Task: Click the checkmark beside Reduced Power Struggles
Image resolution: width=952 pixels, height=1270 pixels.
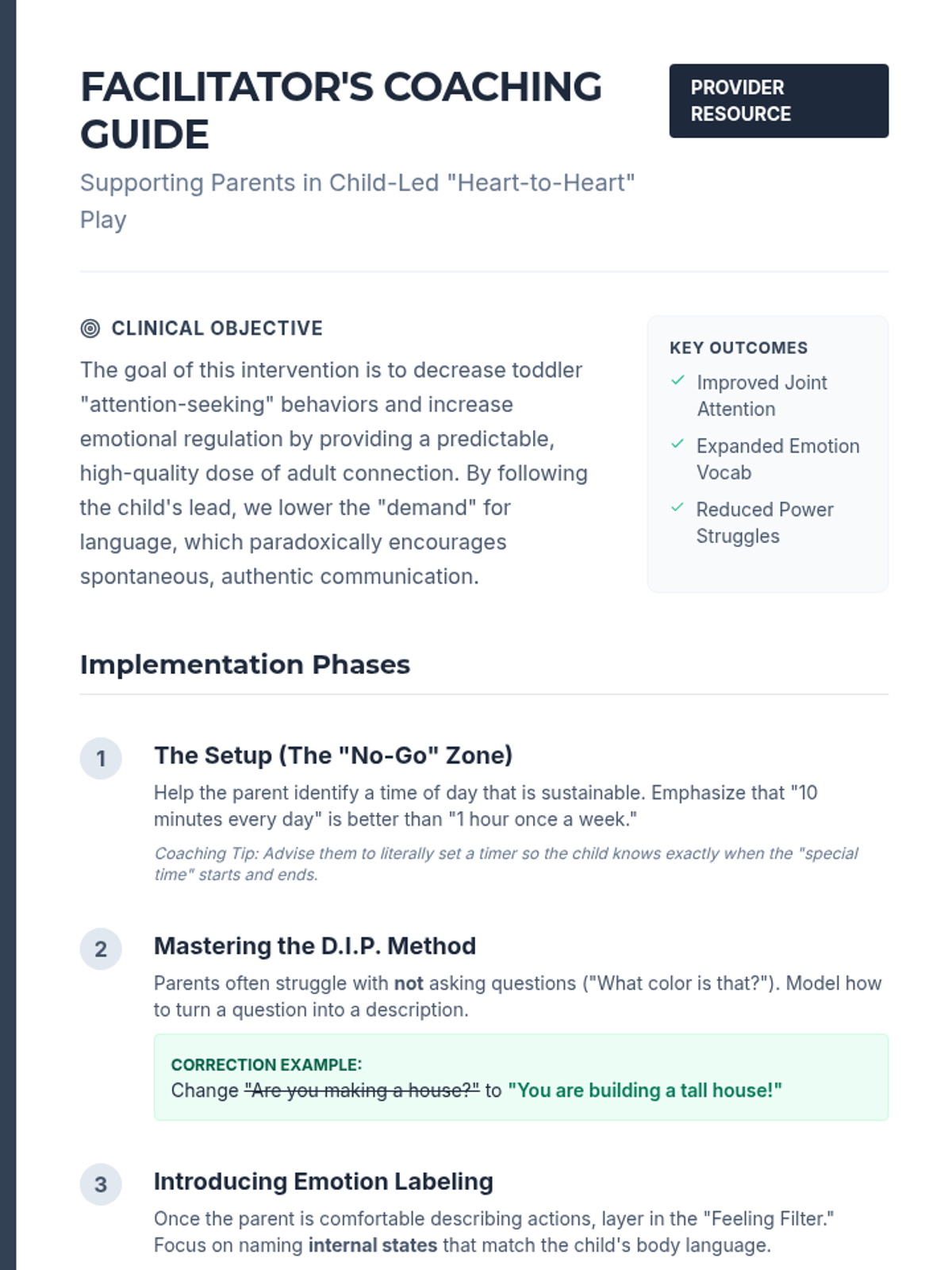Action: [678, 508]
